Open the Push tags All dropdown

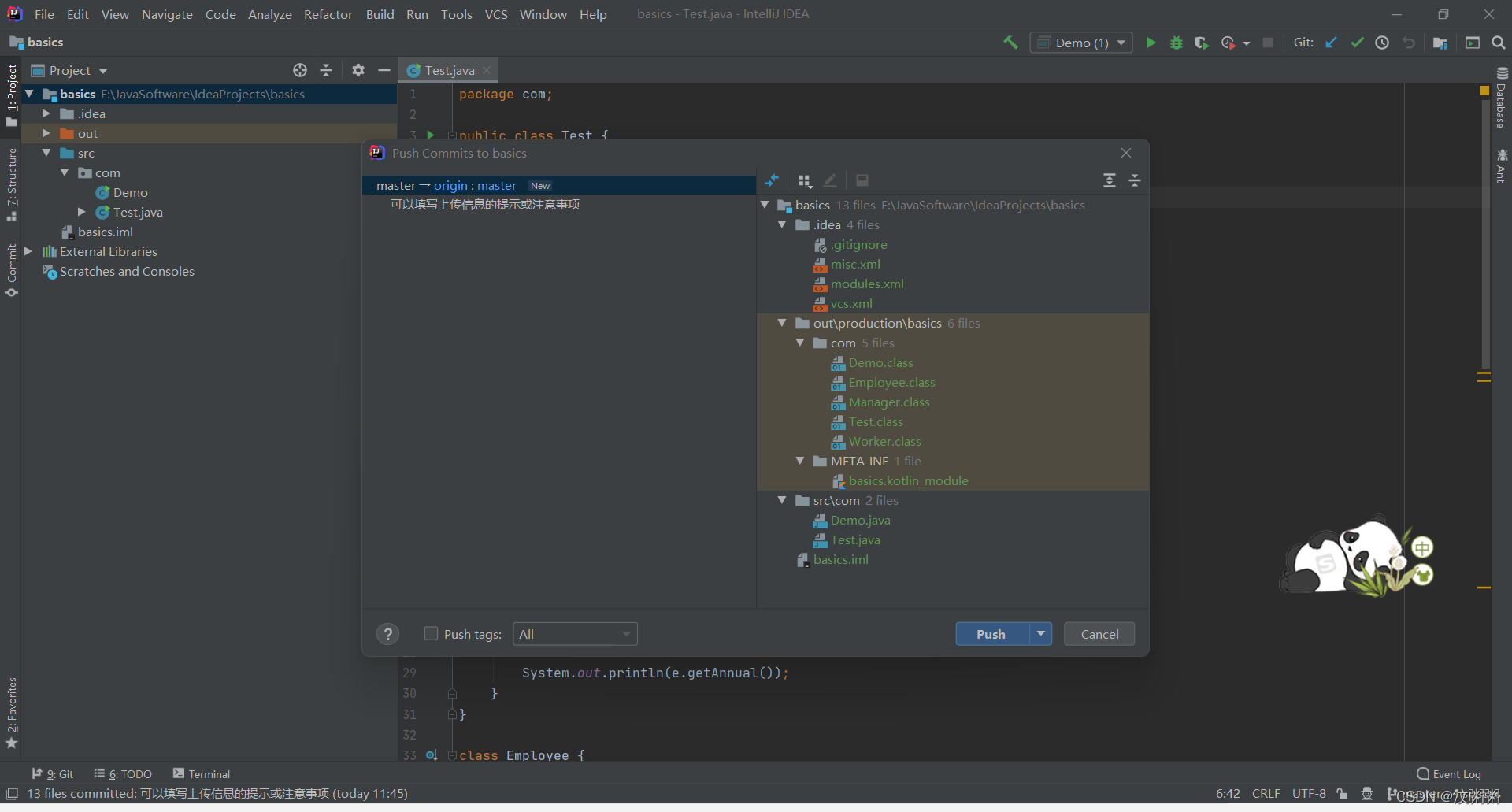pyautogui.click(x=575, y=634)
